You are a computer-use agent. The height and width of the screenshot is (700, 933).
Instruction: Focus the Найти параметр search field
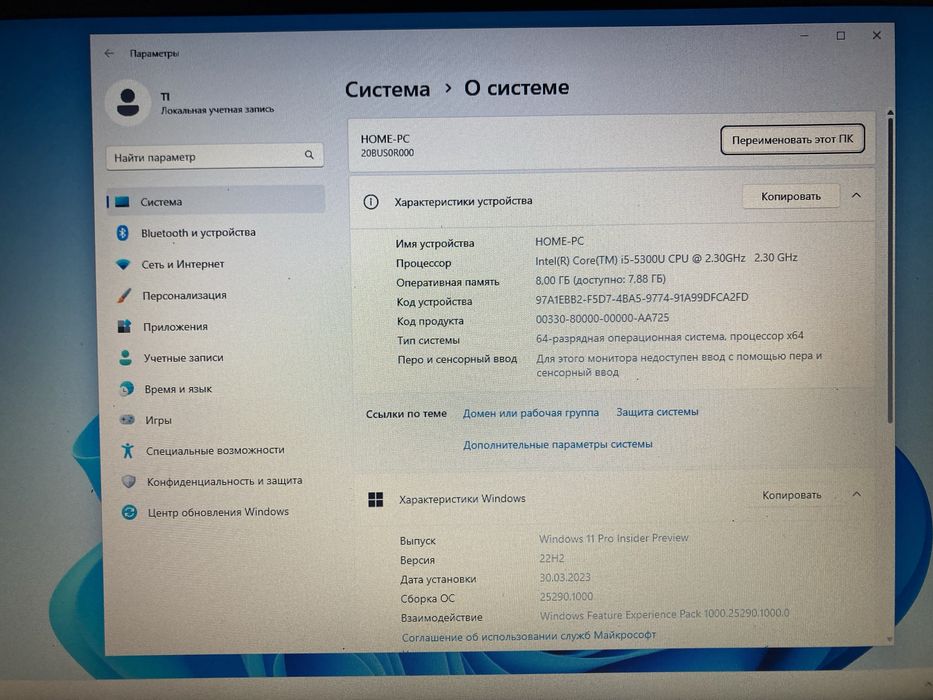tap(215, 156)
